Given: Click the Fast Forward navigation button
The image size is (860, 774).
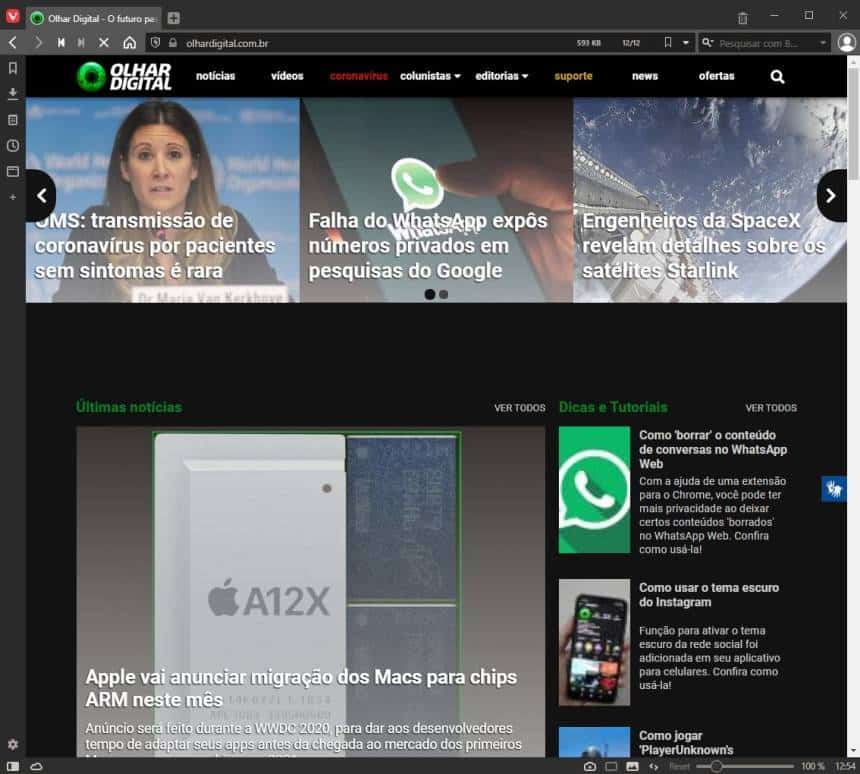Looking at the screenshot, I should 81,42.
